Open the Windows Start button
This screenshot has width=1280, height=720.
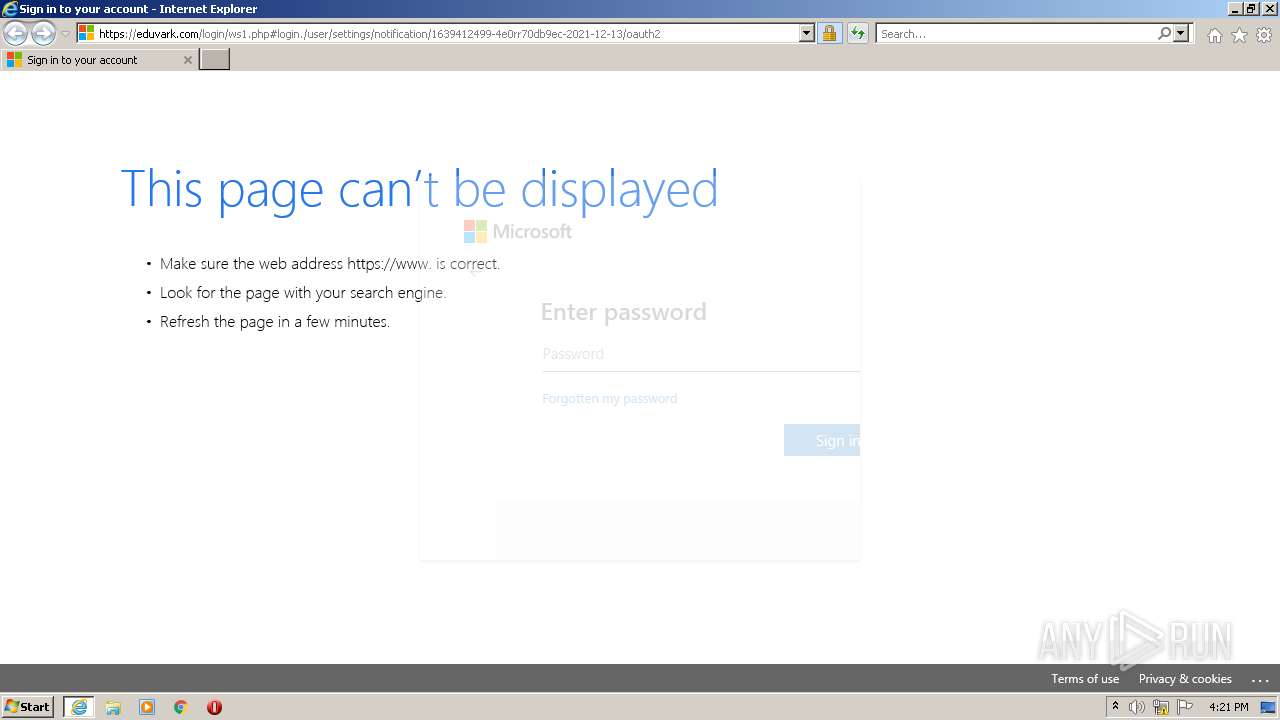point(28,706)
